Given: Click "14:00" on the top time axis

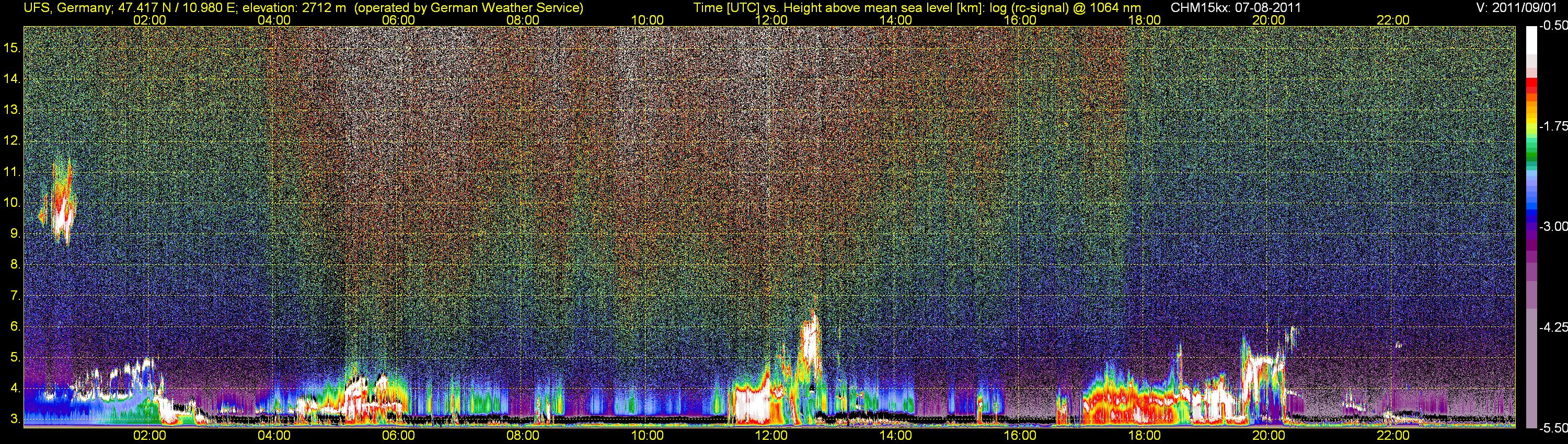Looking at the screenshot, I should [x=896, y=20].
